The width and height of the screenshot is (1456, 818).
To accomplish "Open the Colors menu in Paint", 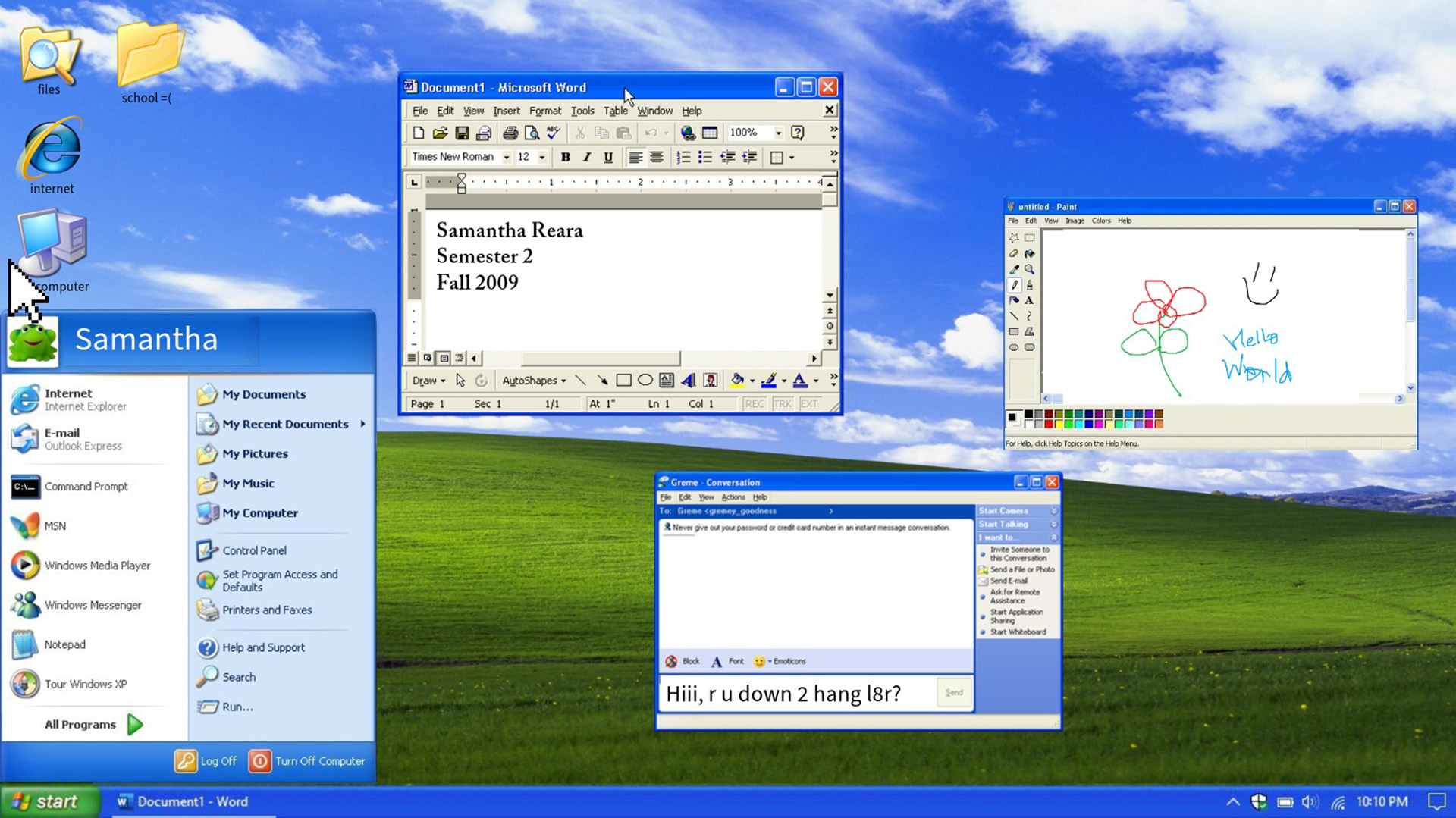I will pos(1100,221).
